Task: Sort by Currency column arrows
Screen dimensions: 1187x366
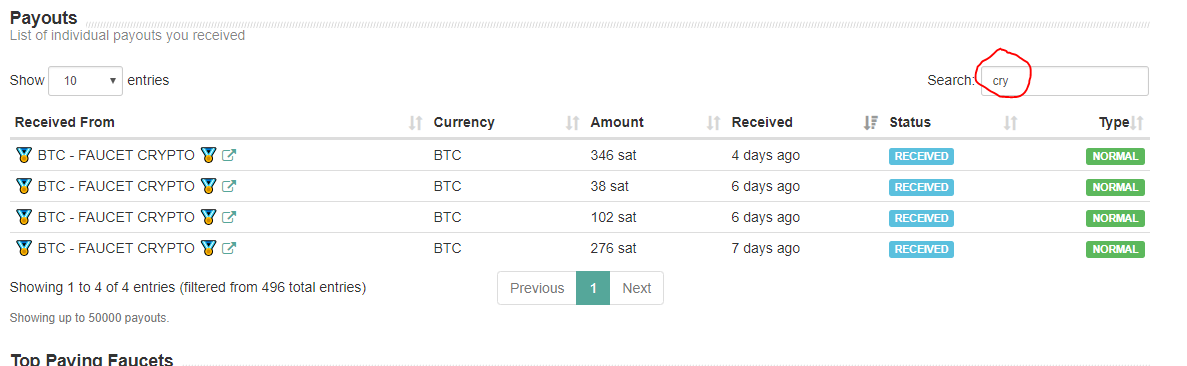Action: point(572,123)
